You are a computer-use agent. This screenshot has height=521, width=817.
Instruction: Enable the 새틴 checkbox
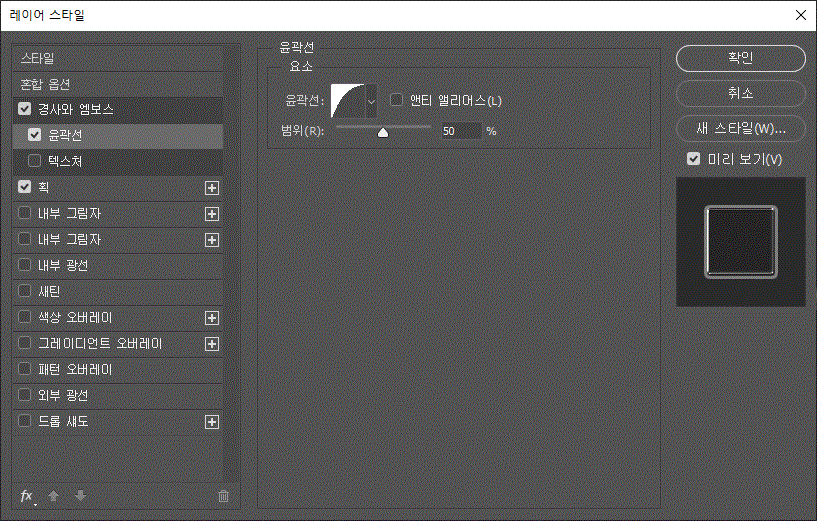24,291
